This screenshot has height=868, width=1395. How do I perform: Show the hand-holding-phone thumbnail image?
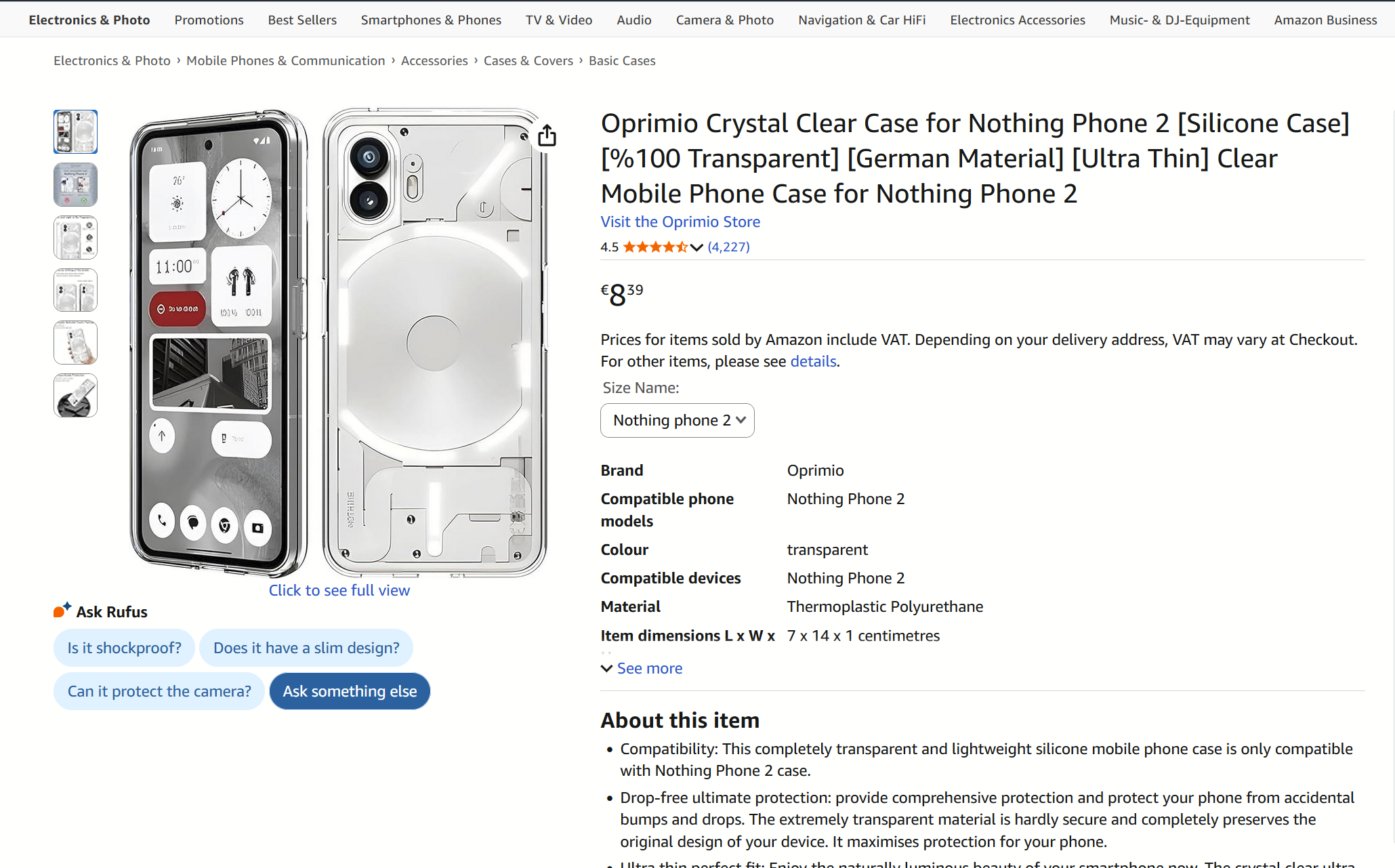coord(75,343)
